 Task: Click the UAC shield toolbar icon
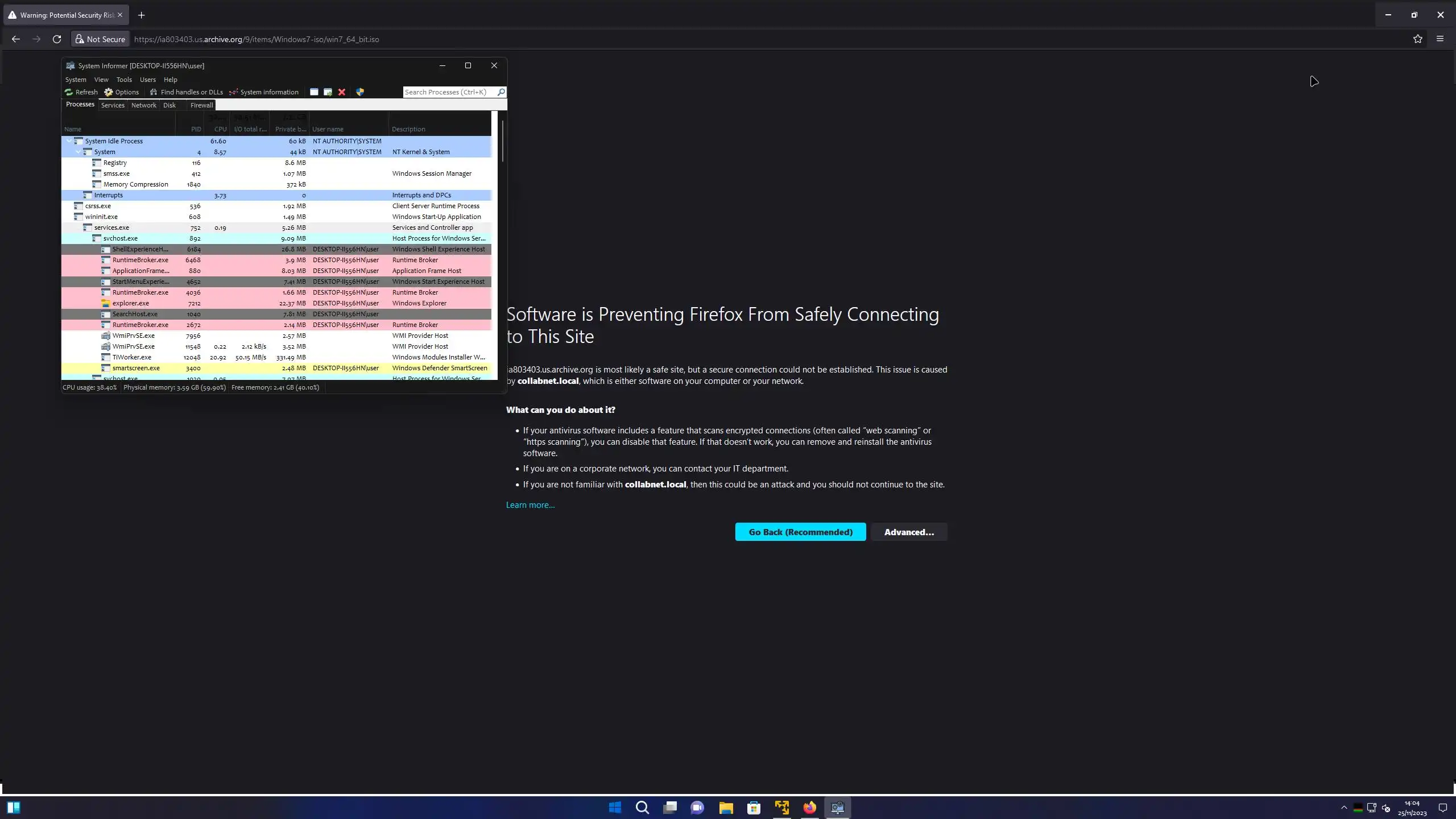[360, 92]
